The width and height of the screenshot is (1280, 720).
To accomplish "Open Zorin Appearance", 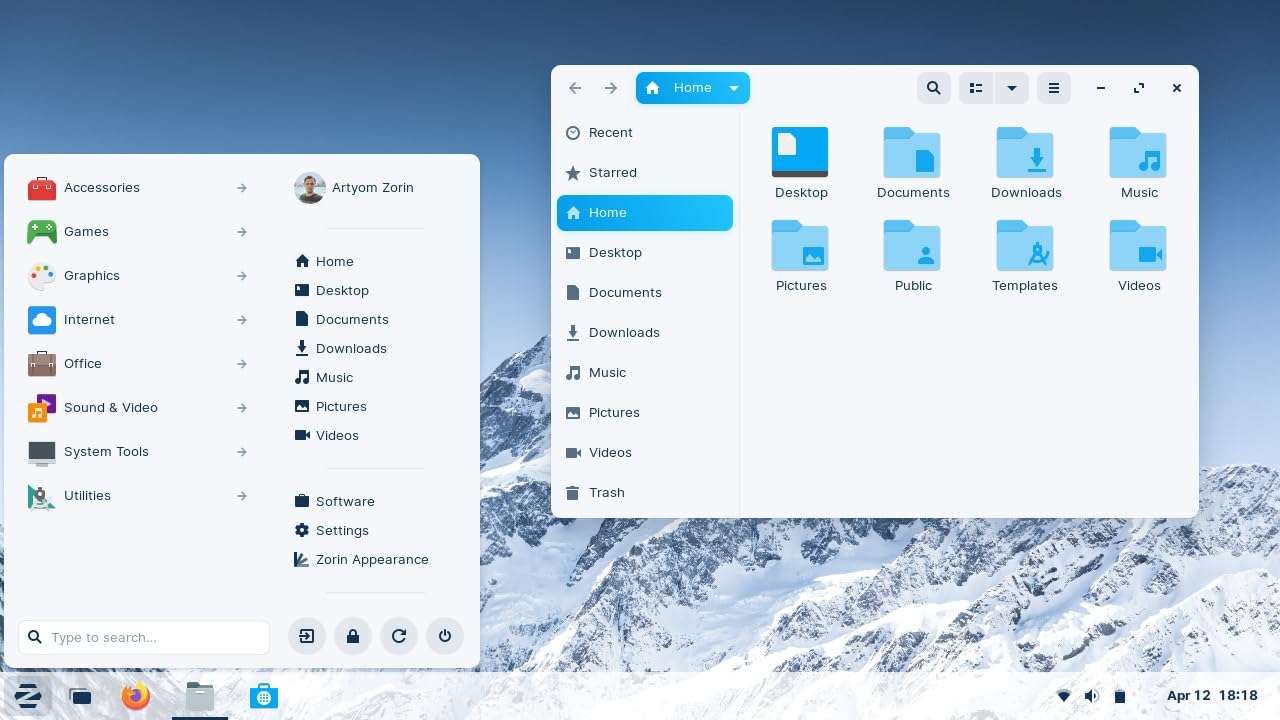I will pos(371,559).
